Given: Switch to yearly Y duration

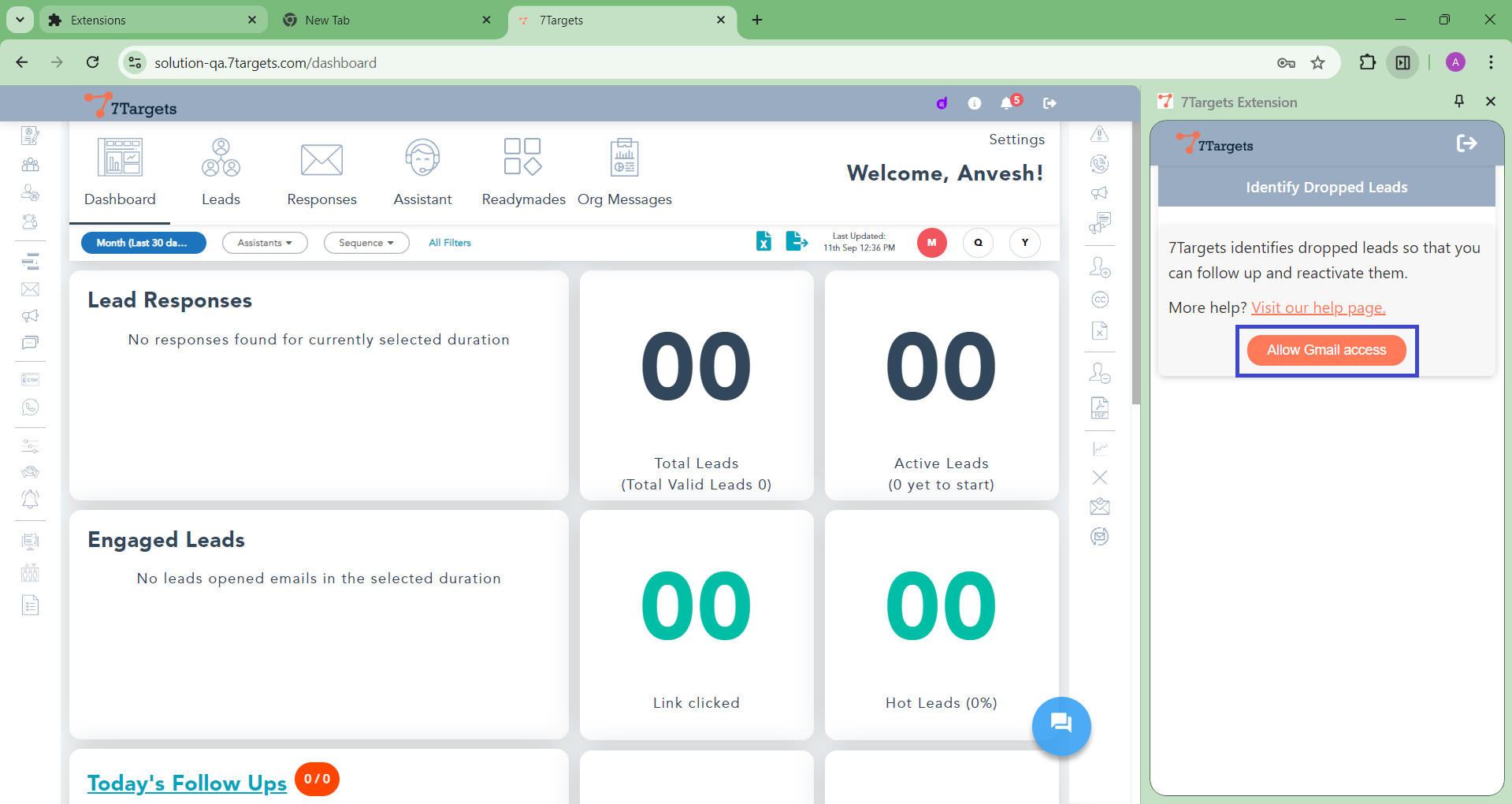Looking at the screenshot, I should point(1024,243).
